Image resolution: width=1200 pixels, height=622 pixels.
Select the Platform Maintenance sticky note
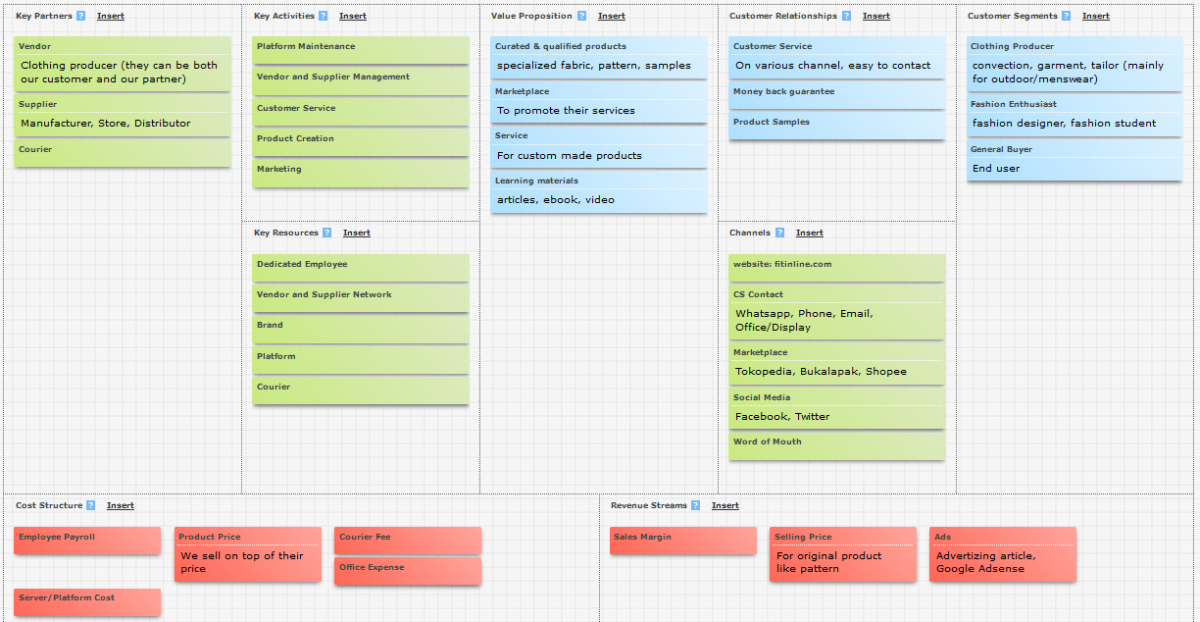360,50
